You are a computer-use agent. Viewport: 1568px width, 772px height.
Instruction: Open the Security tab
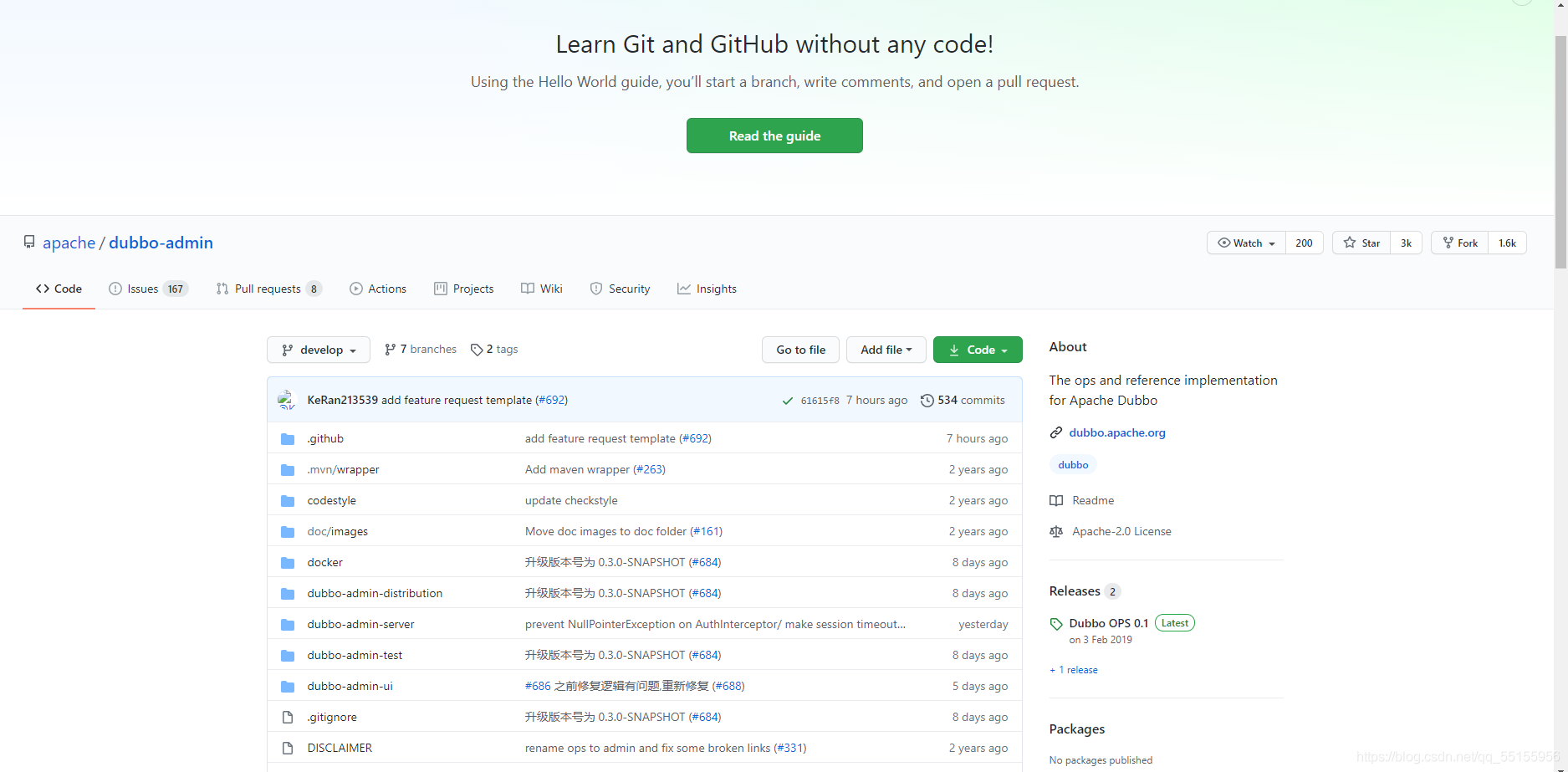tap(620, 289)
